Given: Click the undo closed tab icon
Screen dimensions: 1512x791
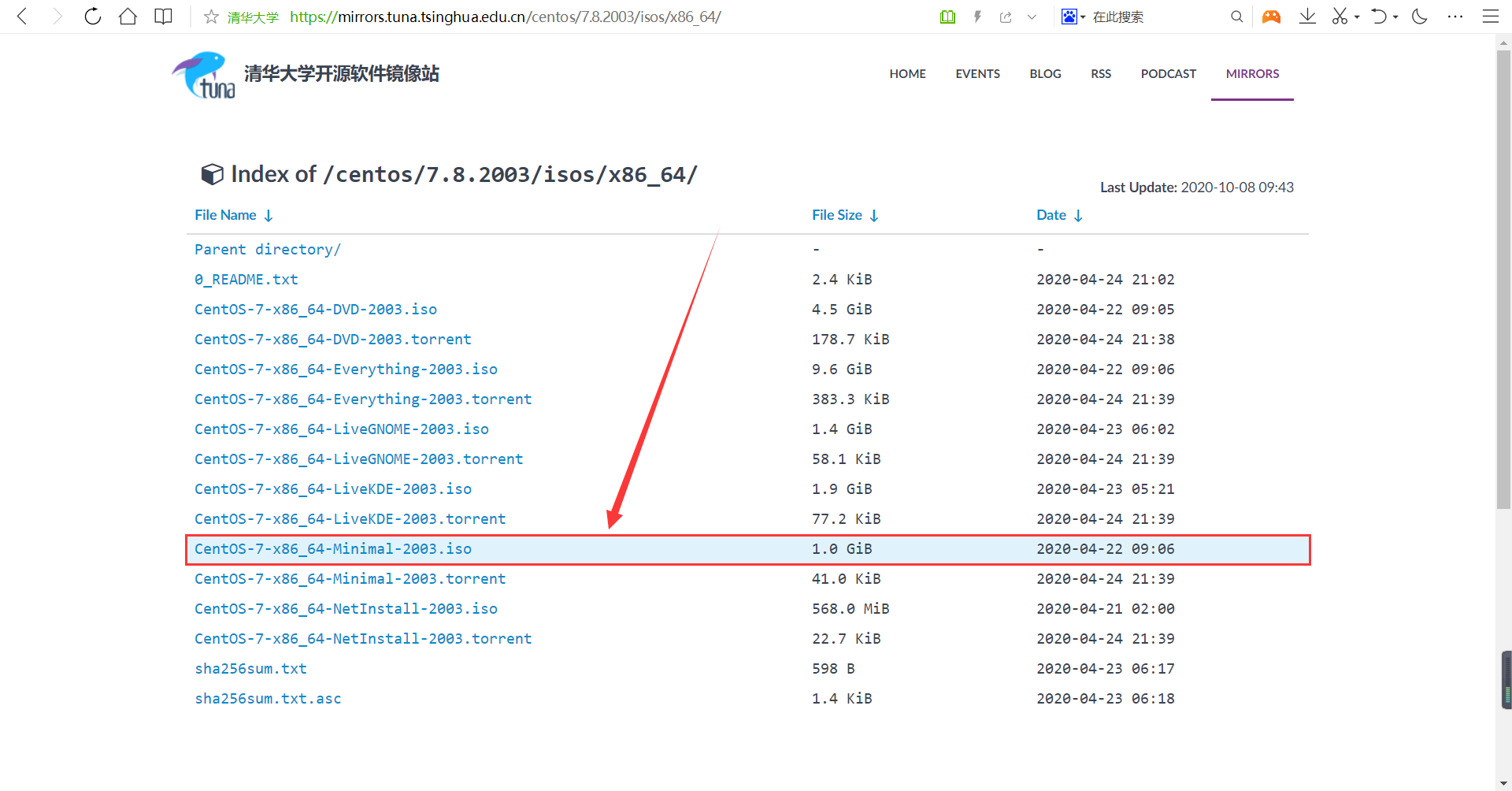Looking at the screenshot, I should 1379,17.
